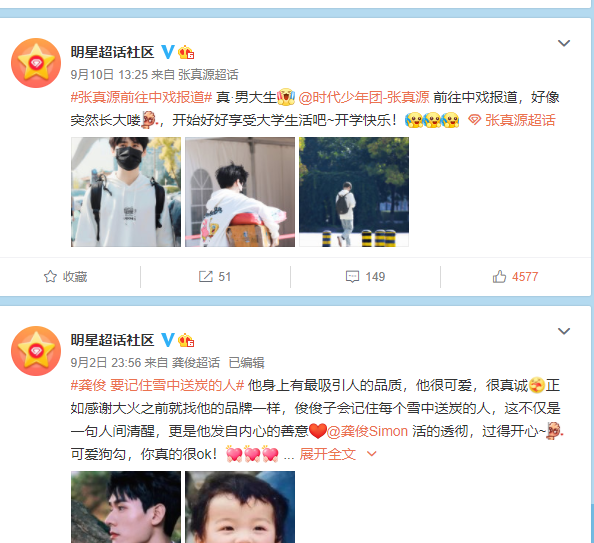Open mention @龚俊Simon

tap(367, 431)
